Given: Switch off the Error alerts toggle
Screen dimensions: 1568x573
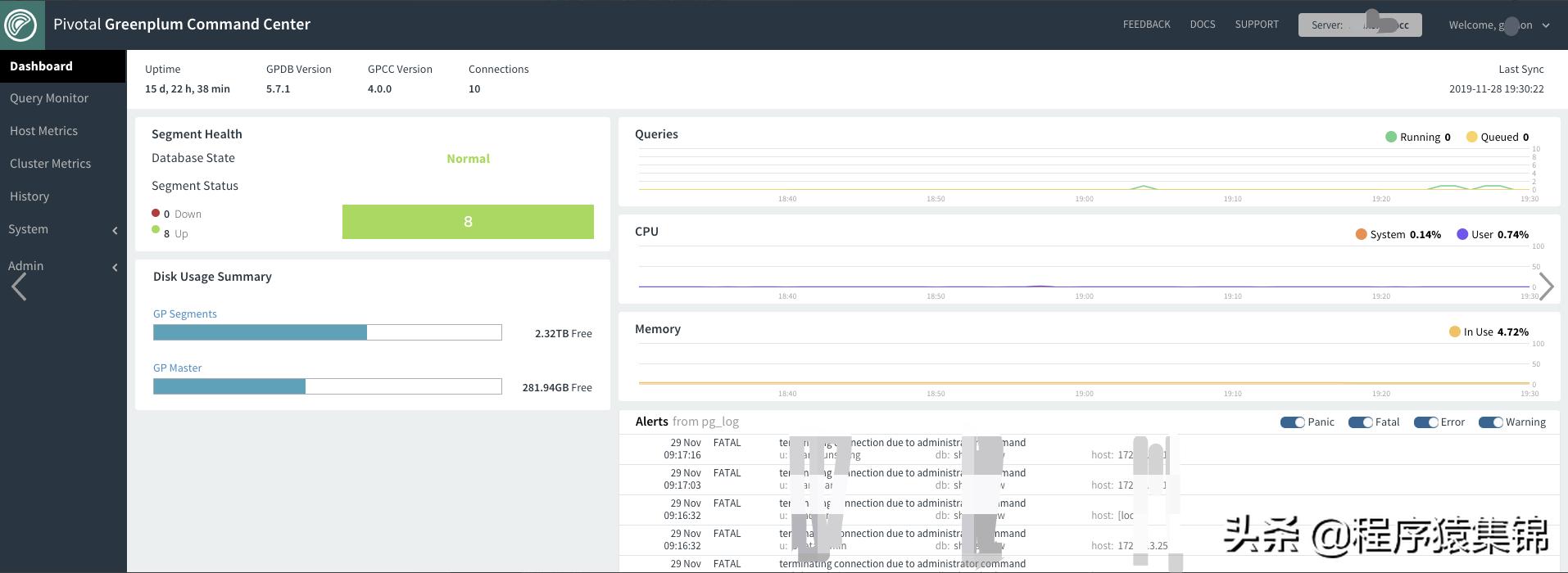Looking at the screenshot, I should pos(1425,422).
